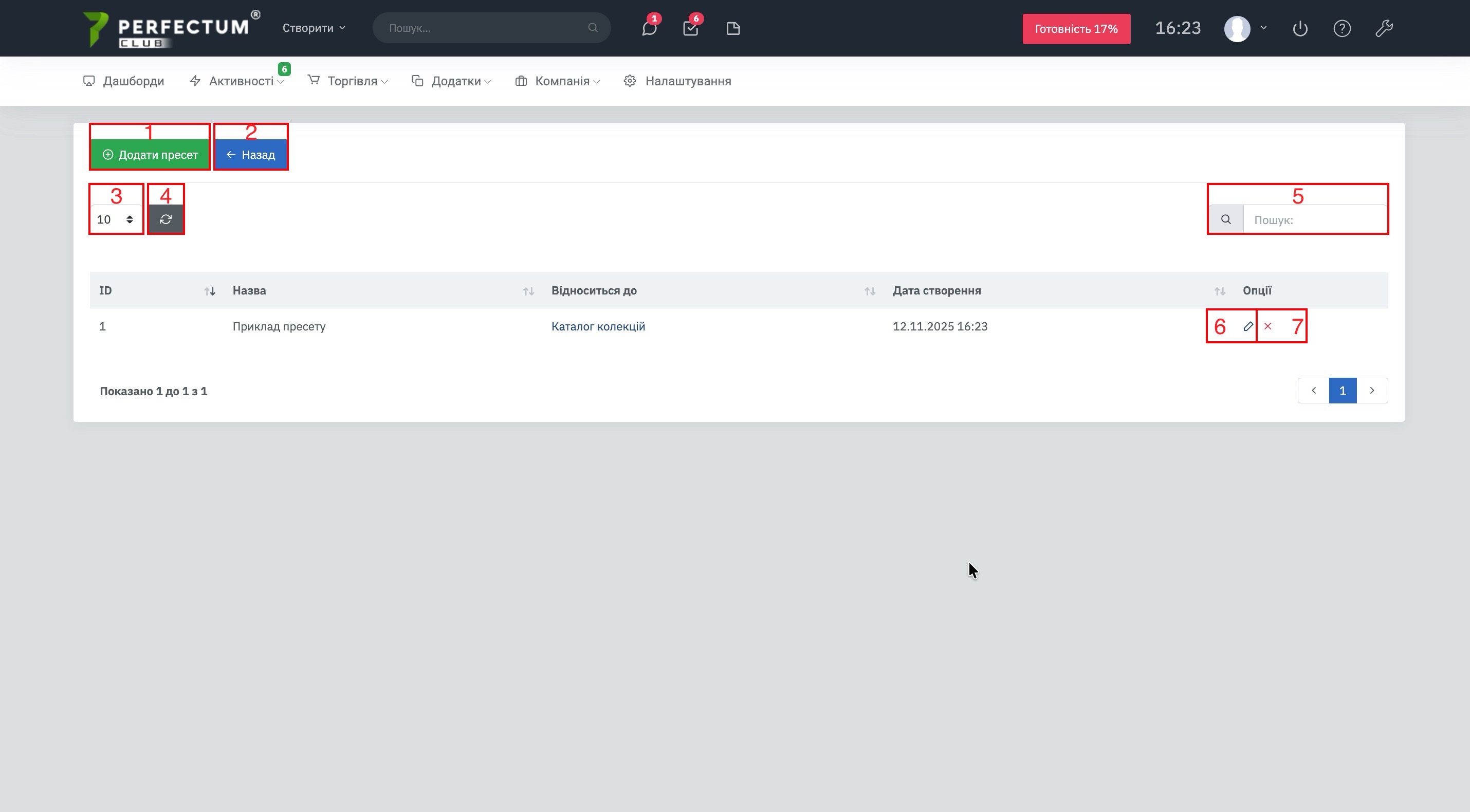The width and height of the screenshot is (1470, 812).
Task: Refresh the presets table
Action: [166, 219]
